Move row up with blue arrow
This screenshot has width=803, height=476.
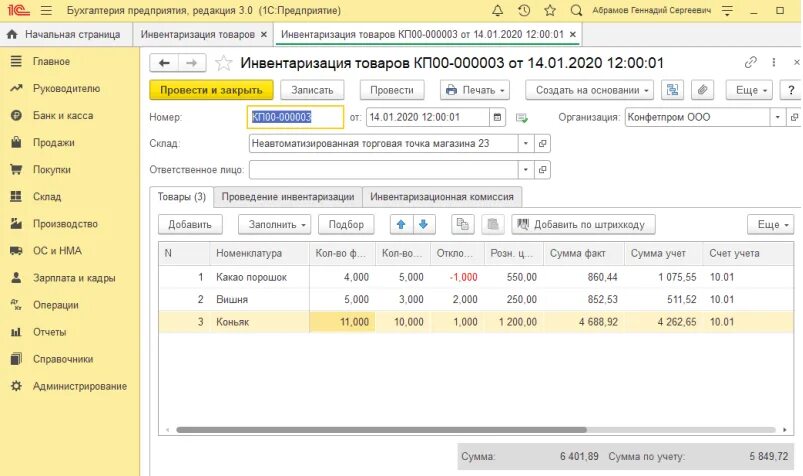tap(401, 224)
